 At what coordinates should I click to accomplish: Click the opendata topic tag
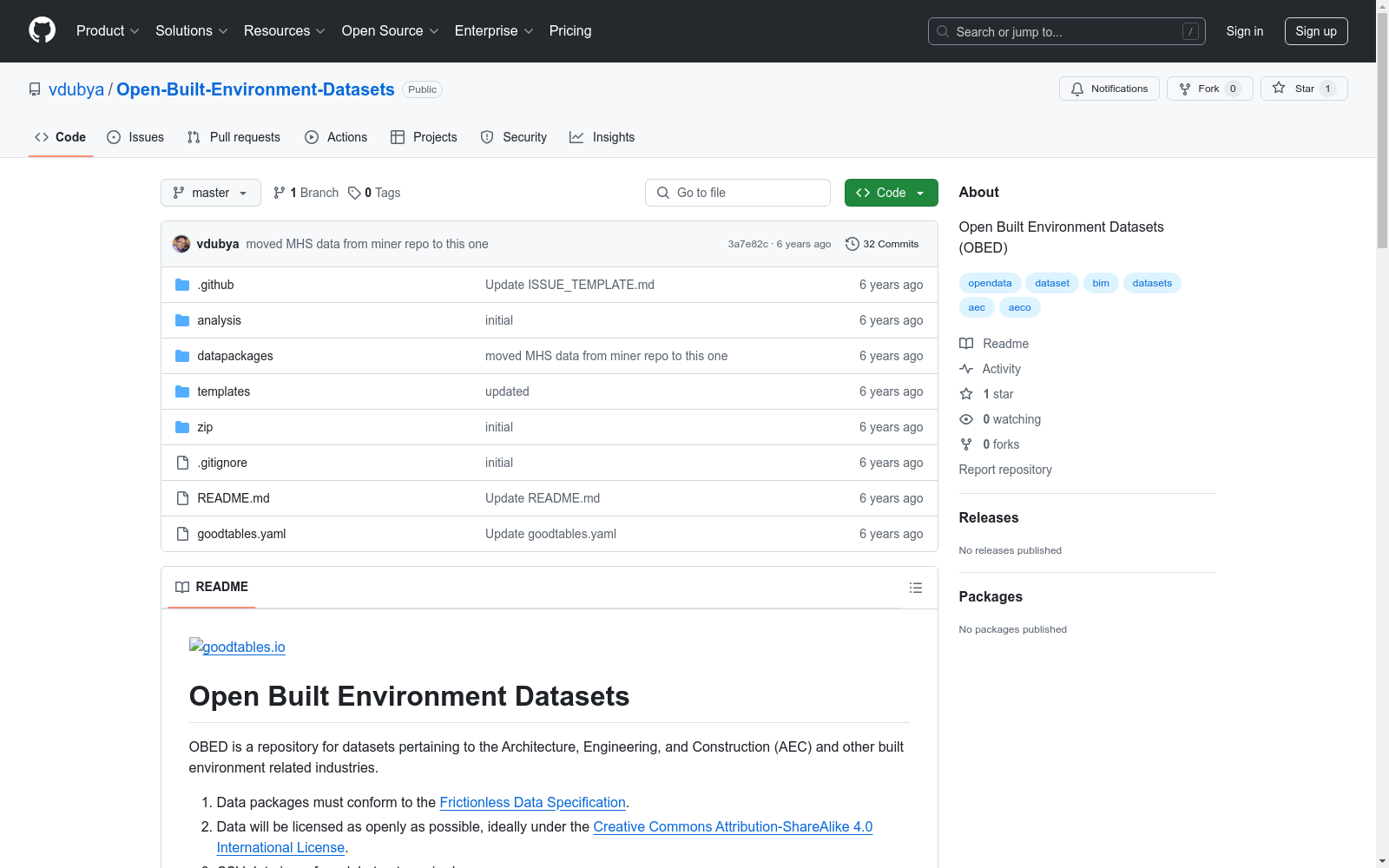coord(990,283)
